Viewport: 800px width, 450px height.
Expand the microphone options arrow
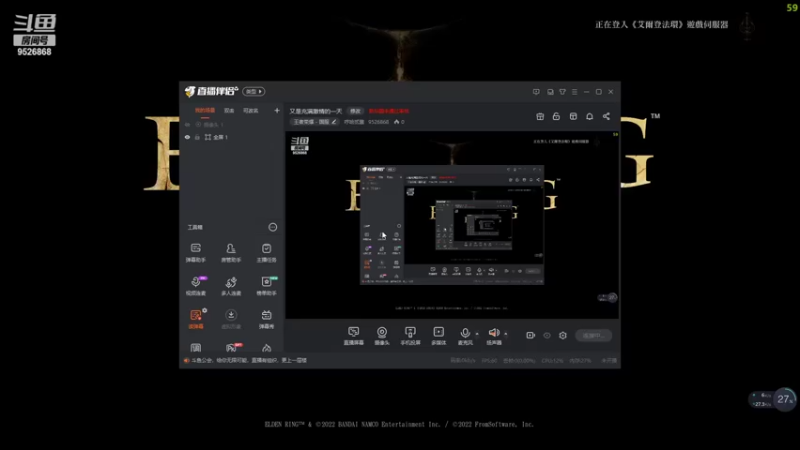click(x=477, y=334)
